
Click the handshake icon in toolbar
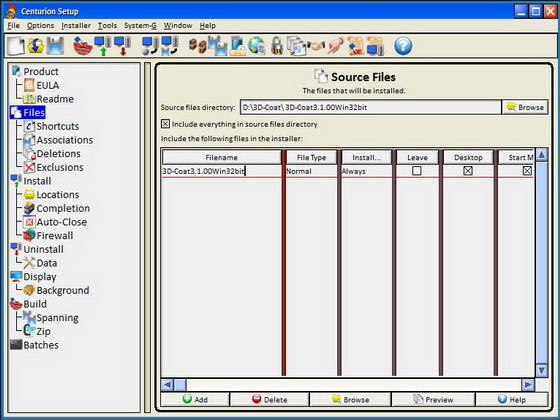[316, 46]
